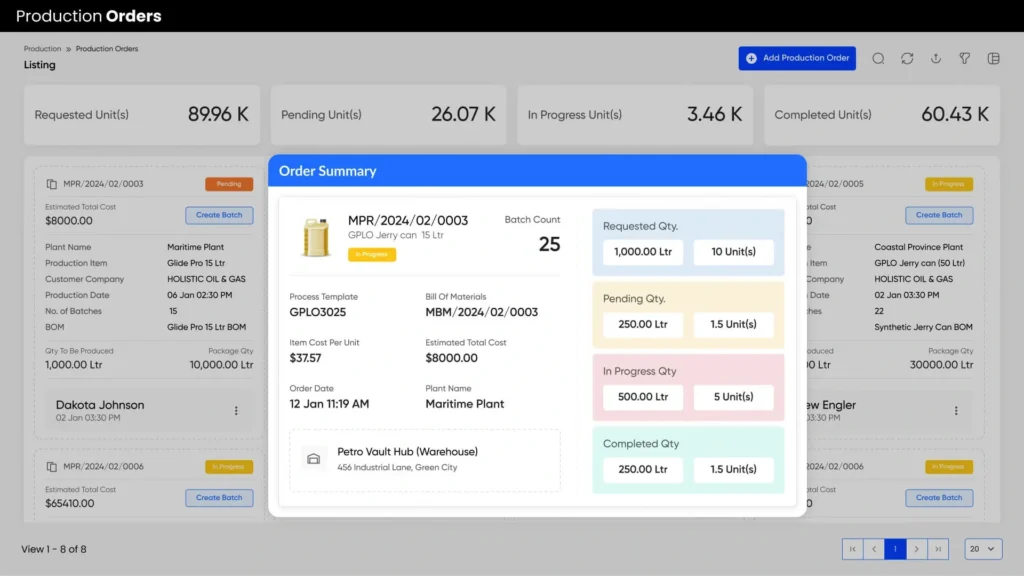1024x576 pixels.
Task: Click the Add Production Order button
Action: click(x=797, y=58)
